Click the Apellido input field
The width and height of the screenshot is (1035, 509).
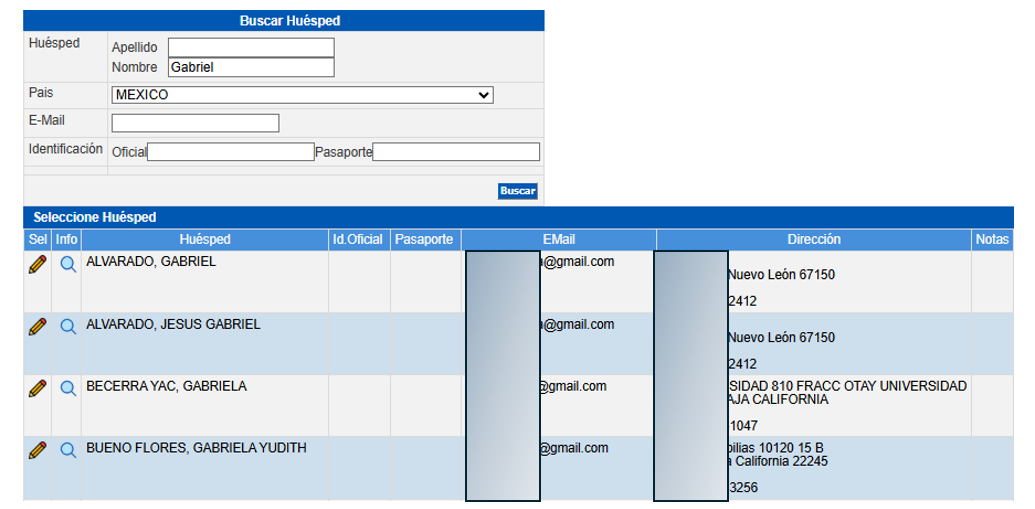click(x=251, y=47)
